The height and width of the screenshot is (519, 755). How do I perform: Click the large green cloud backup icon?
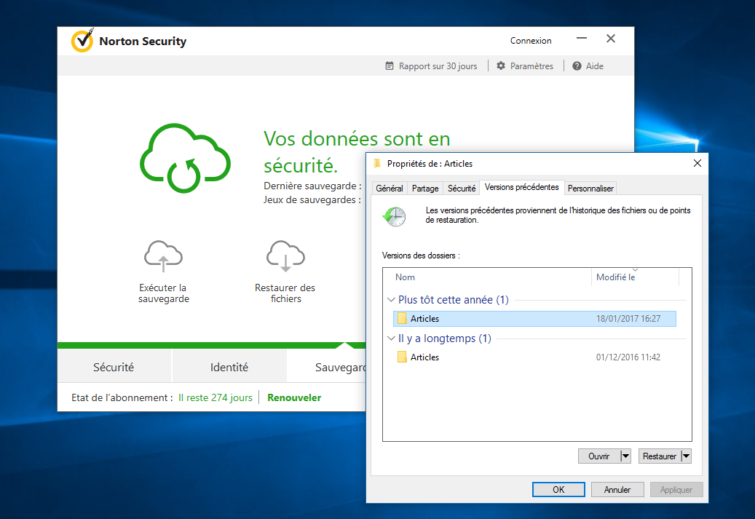pyautogui.click(x=185, y=158)
